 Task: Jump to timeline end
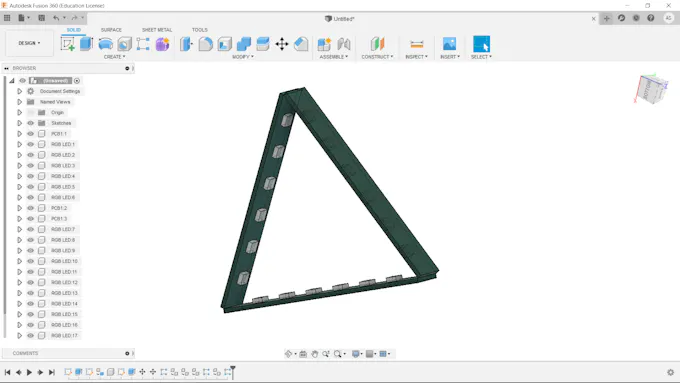coord(52,372)
